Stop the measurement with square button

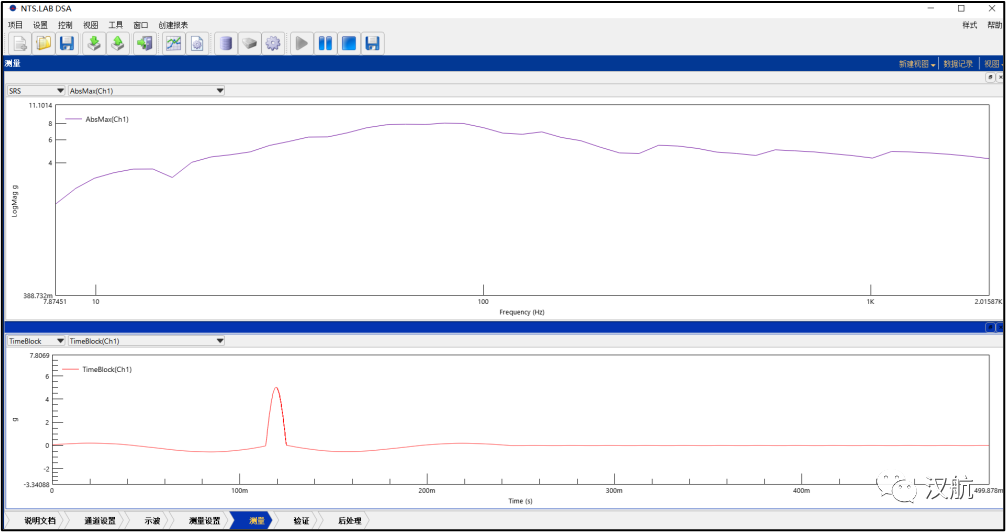click(x=348, y=44)
